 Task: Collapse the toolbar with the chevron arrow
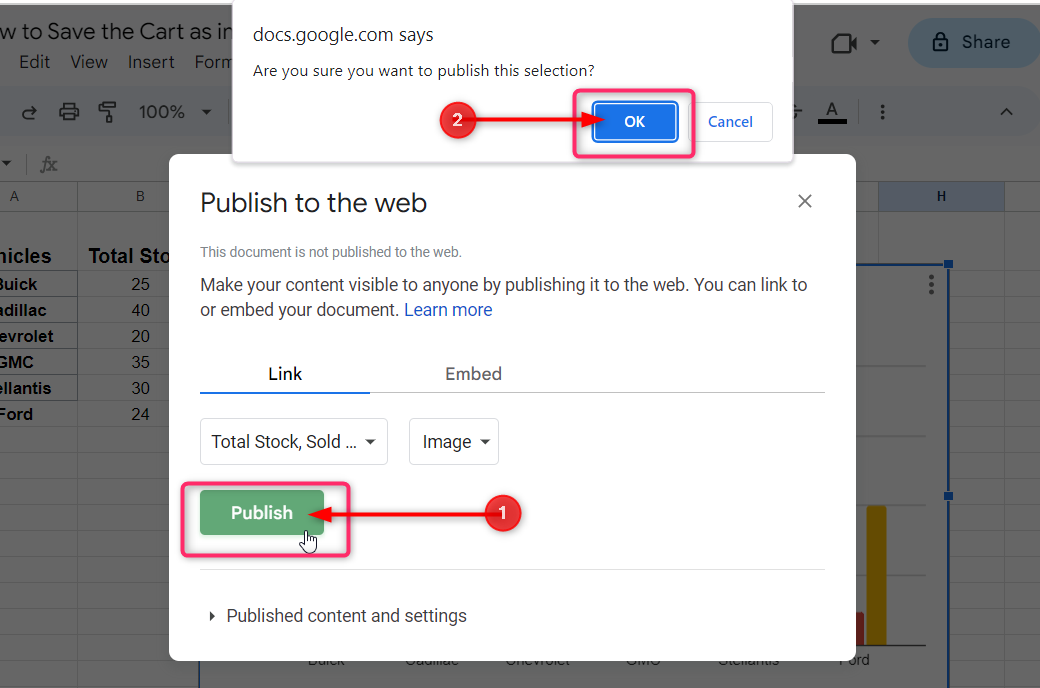tap(1007, 112)
